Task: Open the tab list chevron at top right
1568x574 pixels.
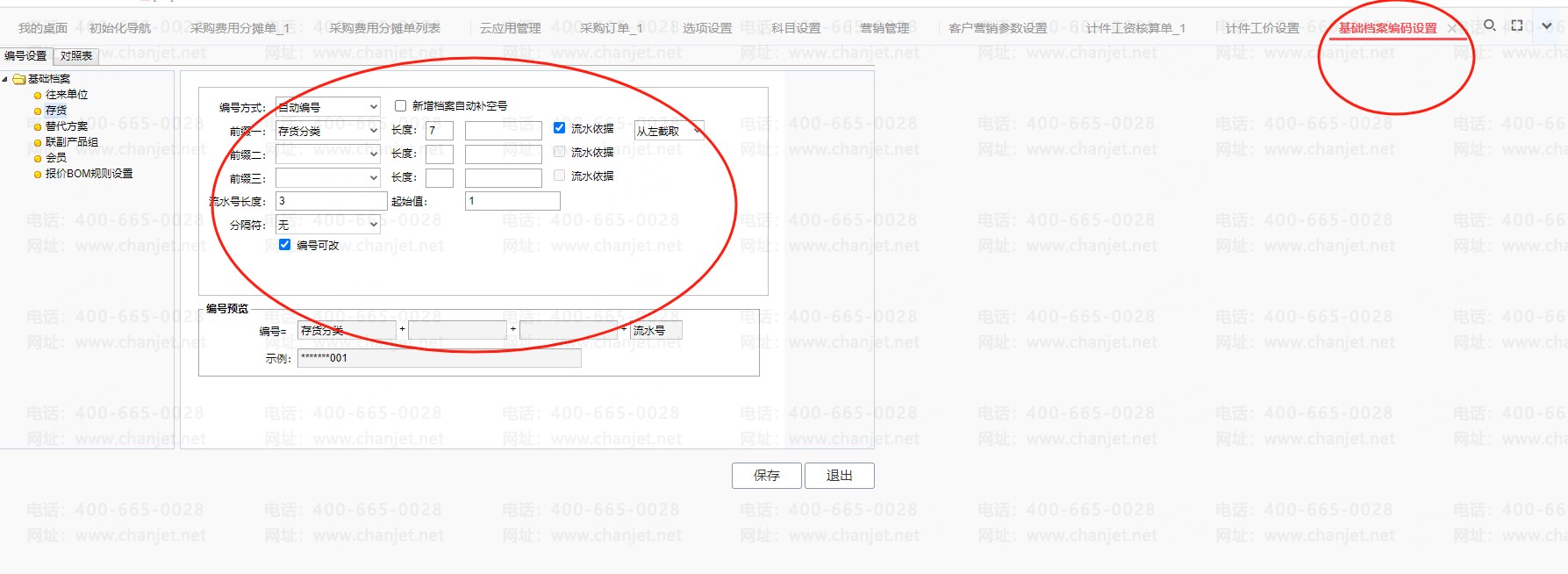Action: click(x=1547, y=25)
